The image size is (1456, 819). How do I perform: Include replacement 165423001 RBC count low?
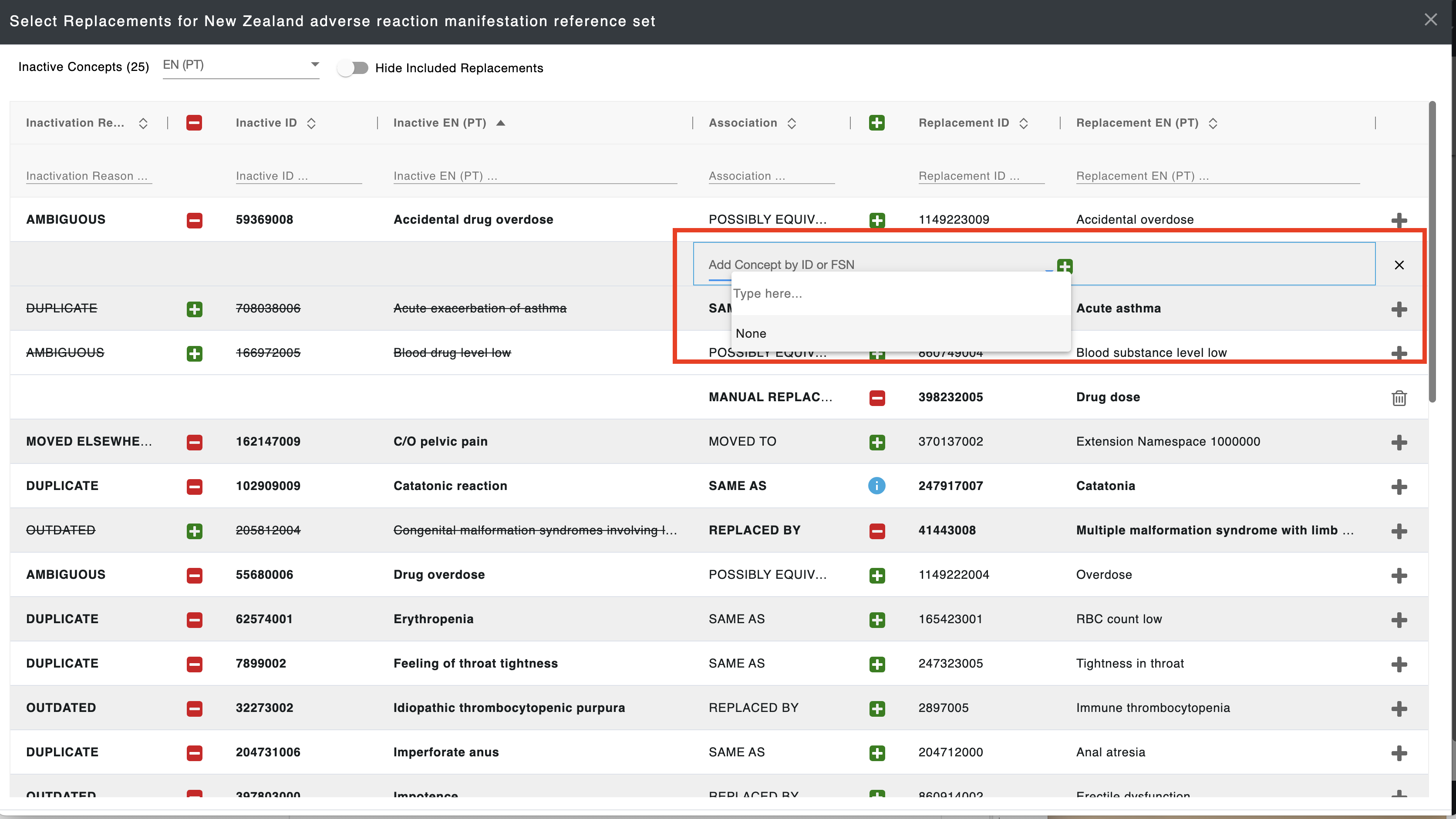tap(877, 620)
